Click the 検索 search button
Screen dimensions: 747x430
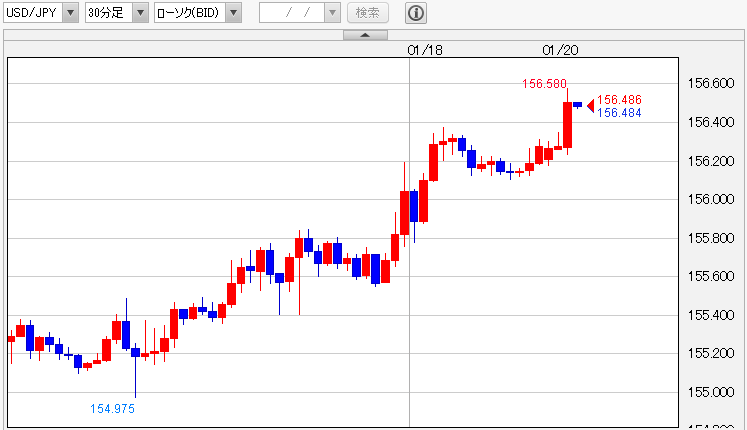tap(368, 12)
